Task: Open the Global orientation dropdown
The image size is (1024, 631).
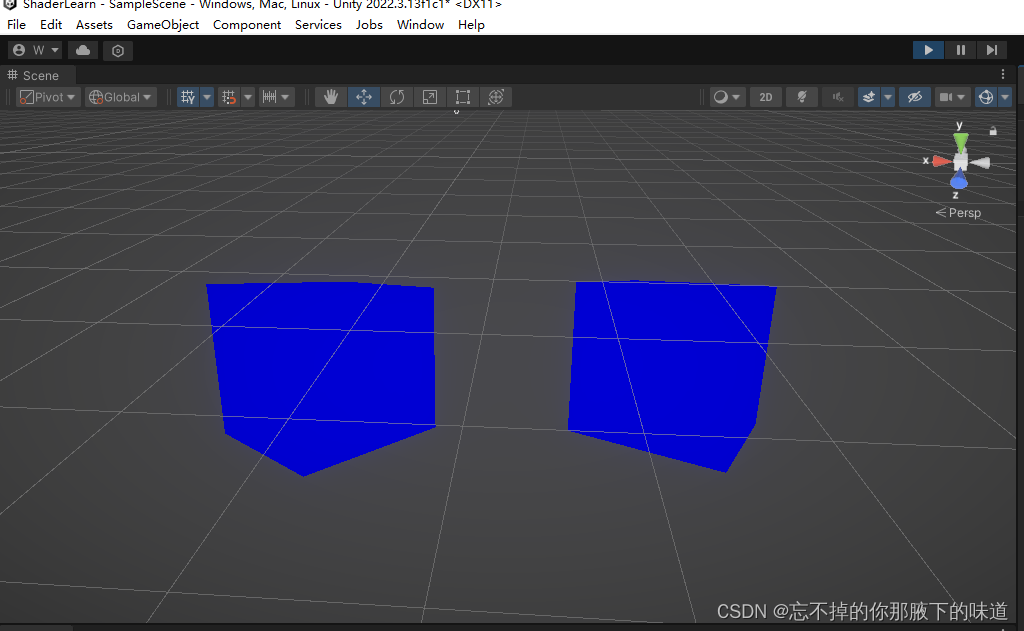Action: [x=117, y=97]
